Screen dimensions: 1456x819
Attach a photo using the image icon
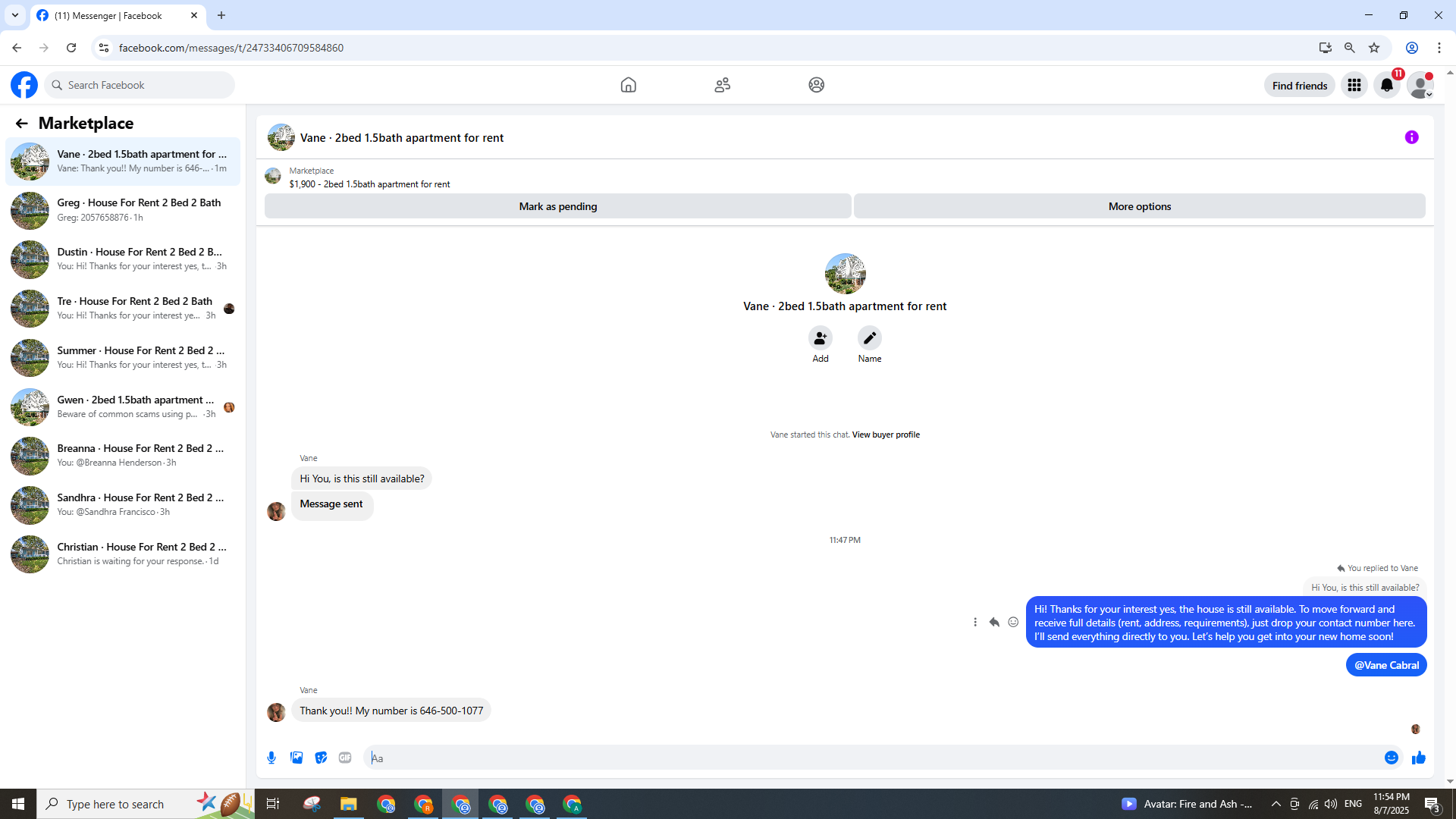pyautogui.click(x=297, y=758)
